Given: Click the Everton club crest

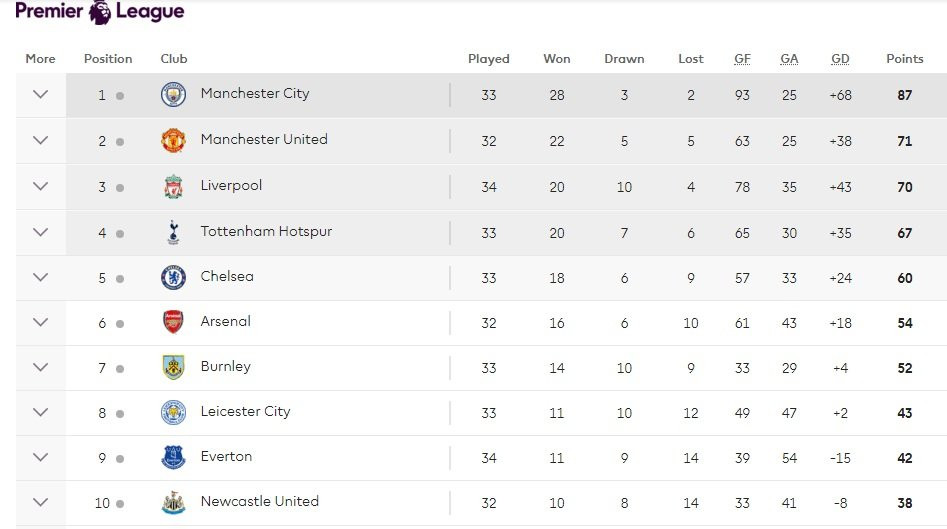Looking at the screenshot, I should tap(174, 457).
